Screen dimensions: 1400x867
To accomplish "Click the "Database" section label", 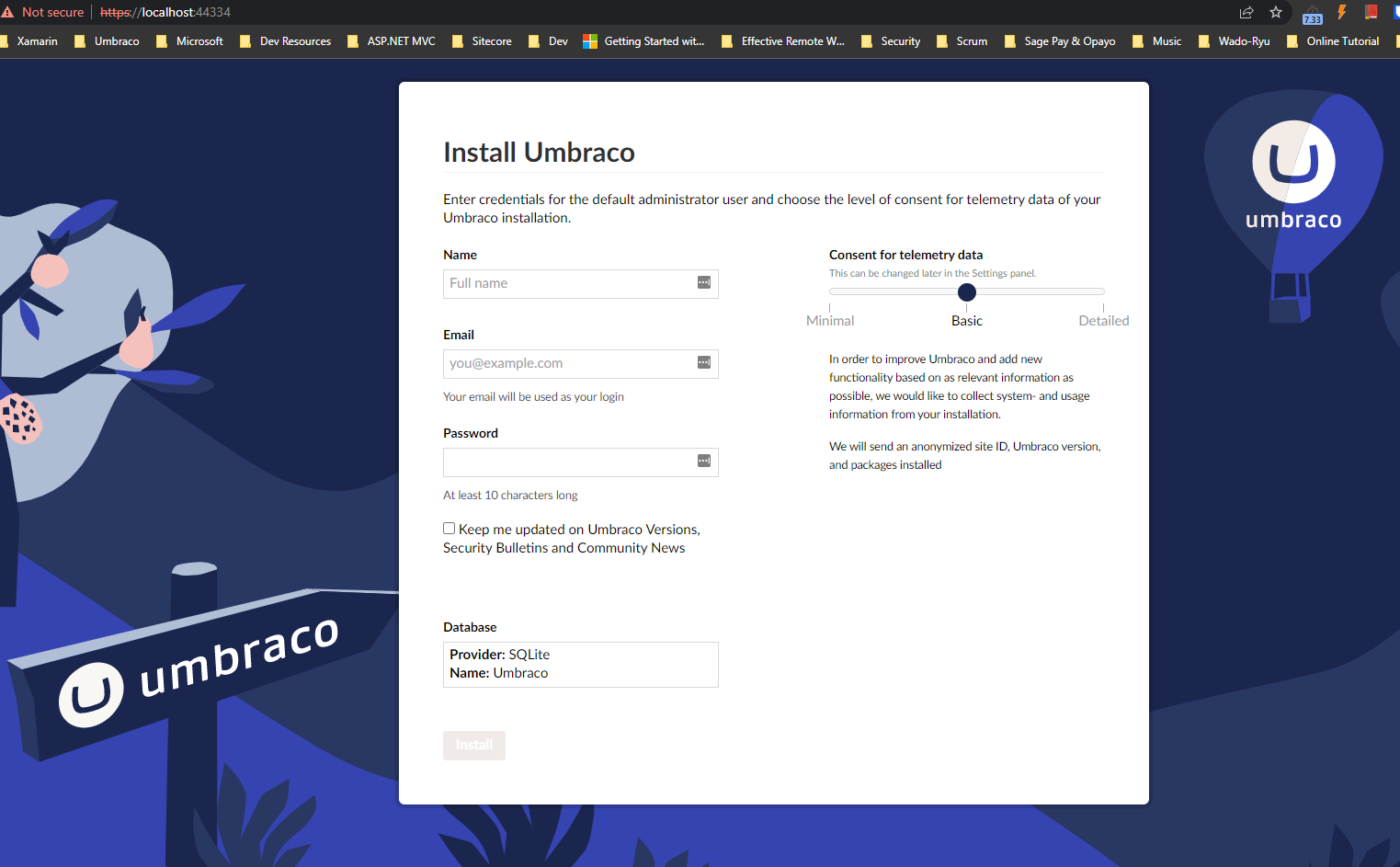I will point(470,627).
